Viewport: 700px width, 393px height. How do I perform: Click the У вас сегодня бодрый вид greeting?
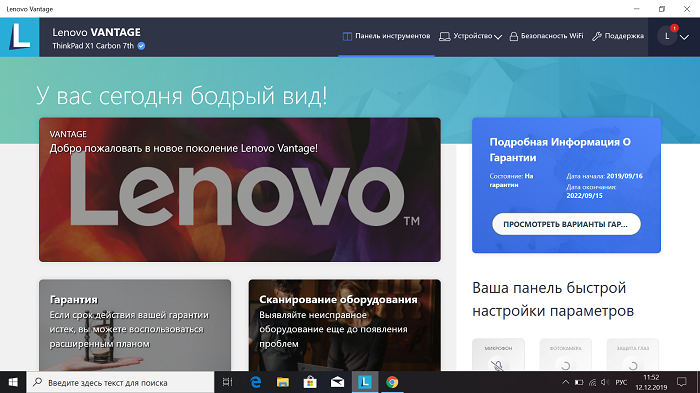tap(181, 95)
